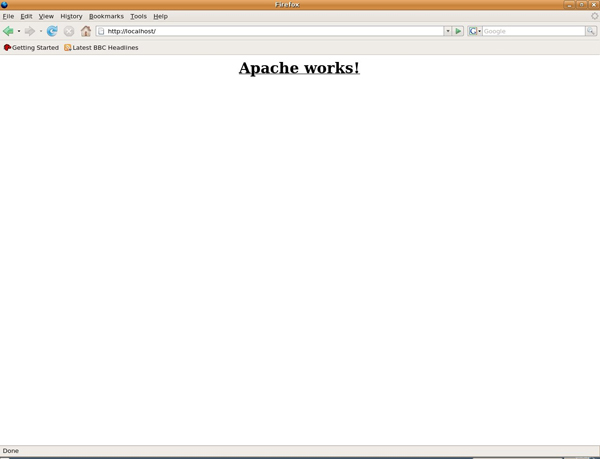Image resolution: width=600 pixels, height=459 pixels.
Task: Maximize the Firefox window
Action: point(582,5)
